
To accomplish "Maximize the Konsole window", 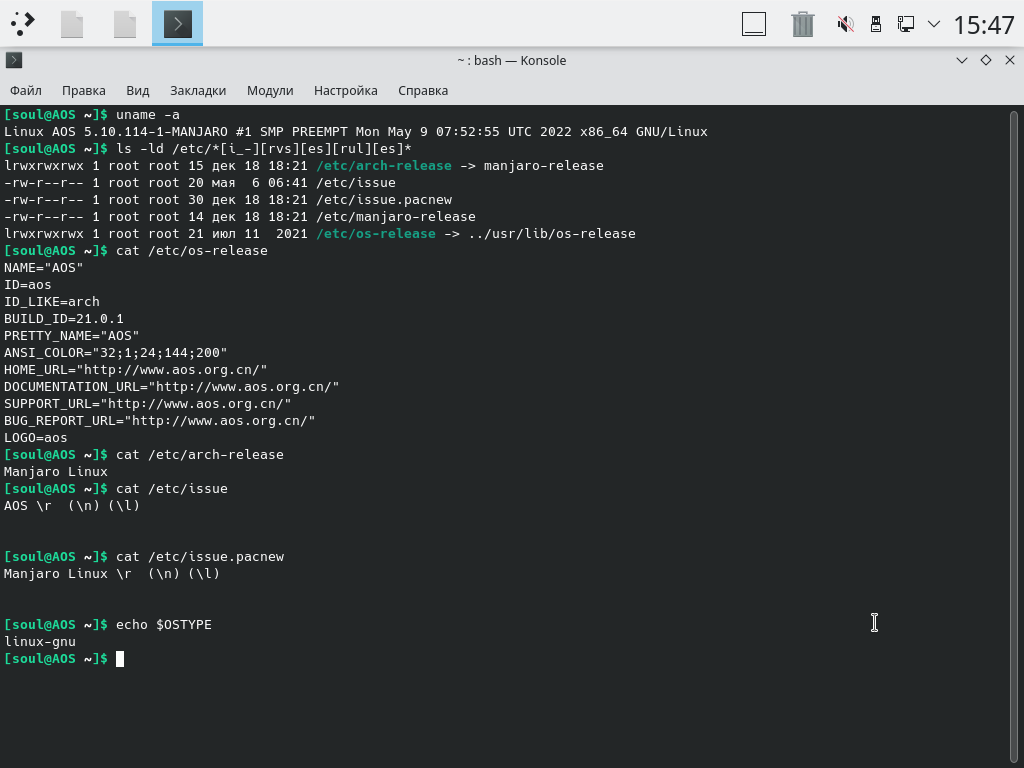I will [x=985, y=60].
